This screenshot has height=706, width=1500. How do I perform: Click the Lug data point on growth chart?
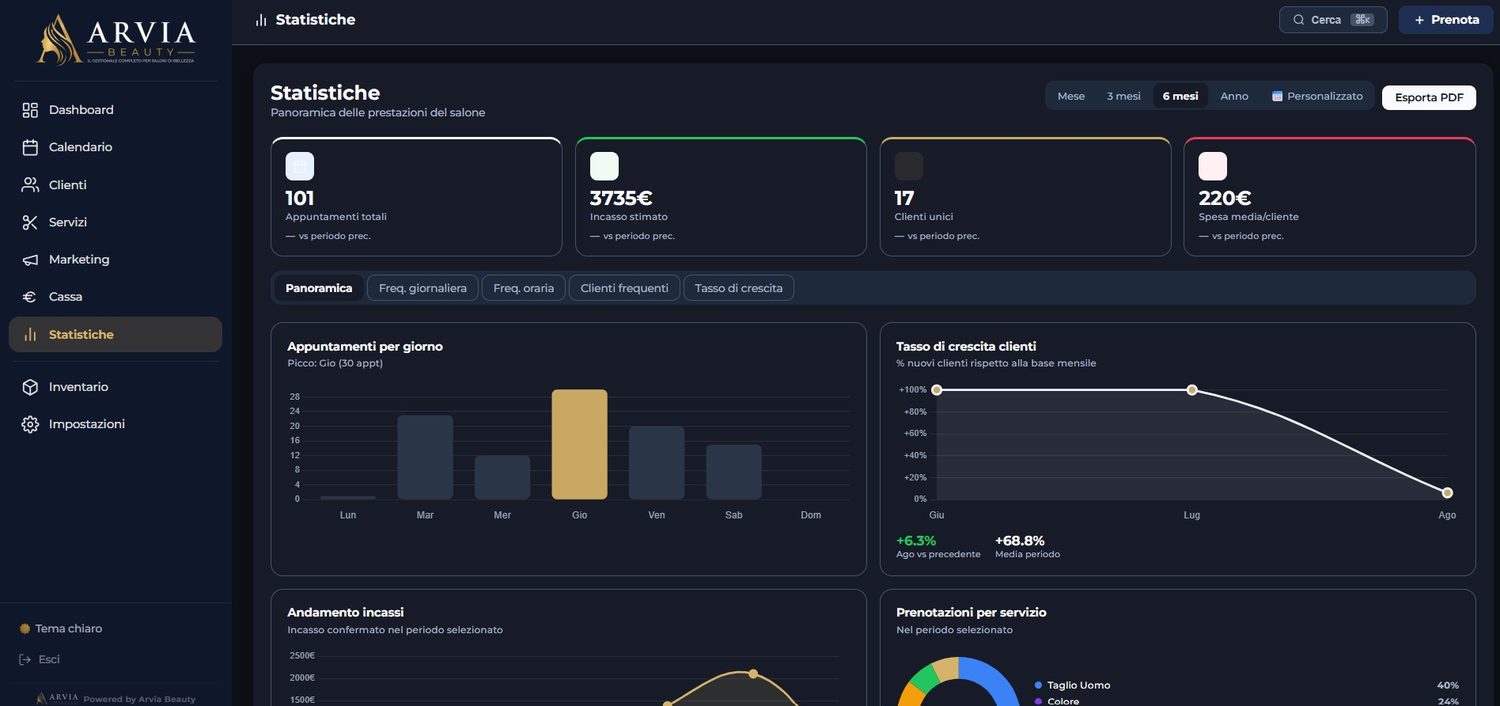pos(1192,390)
